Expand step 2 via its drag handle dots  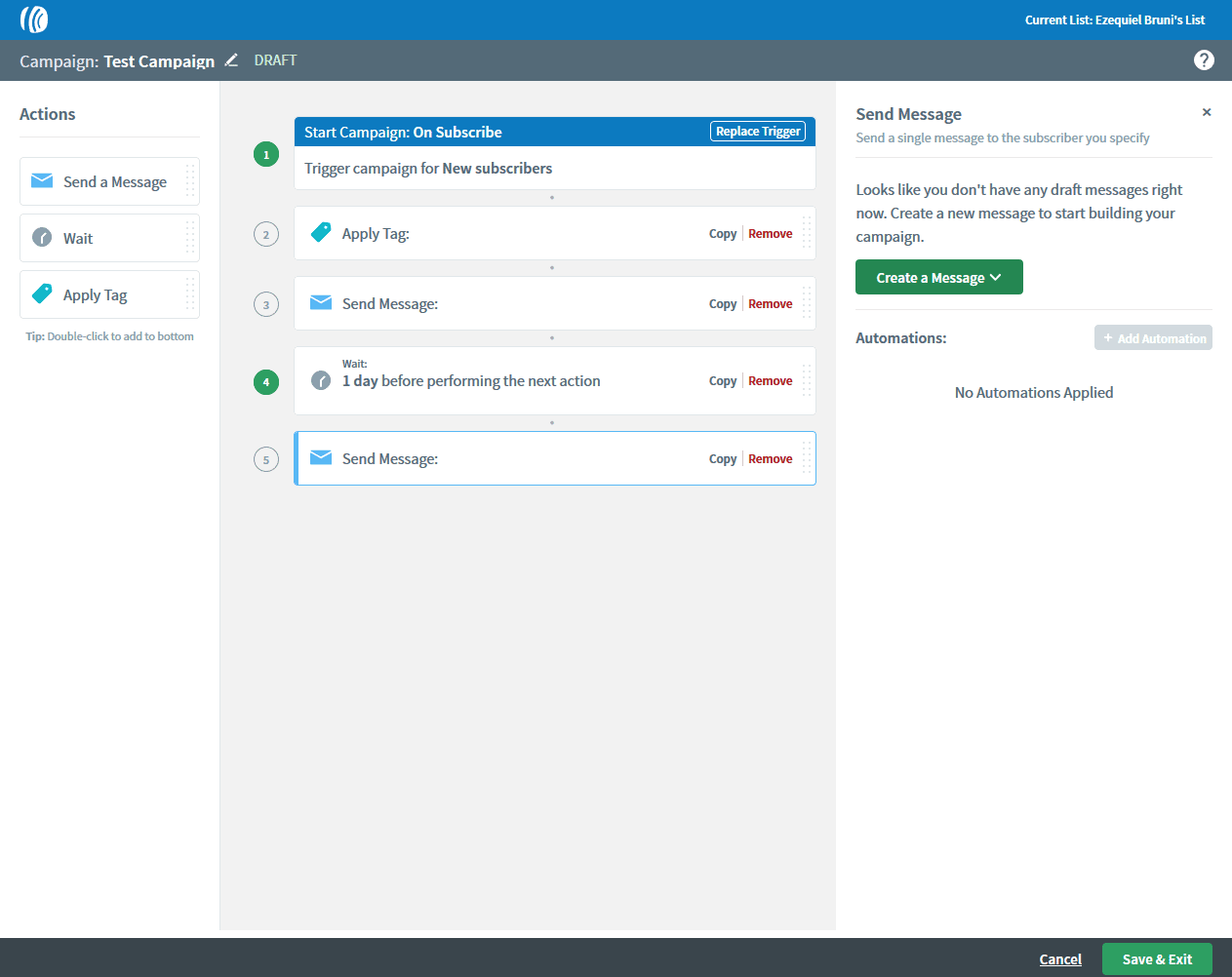coord(806,232)
